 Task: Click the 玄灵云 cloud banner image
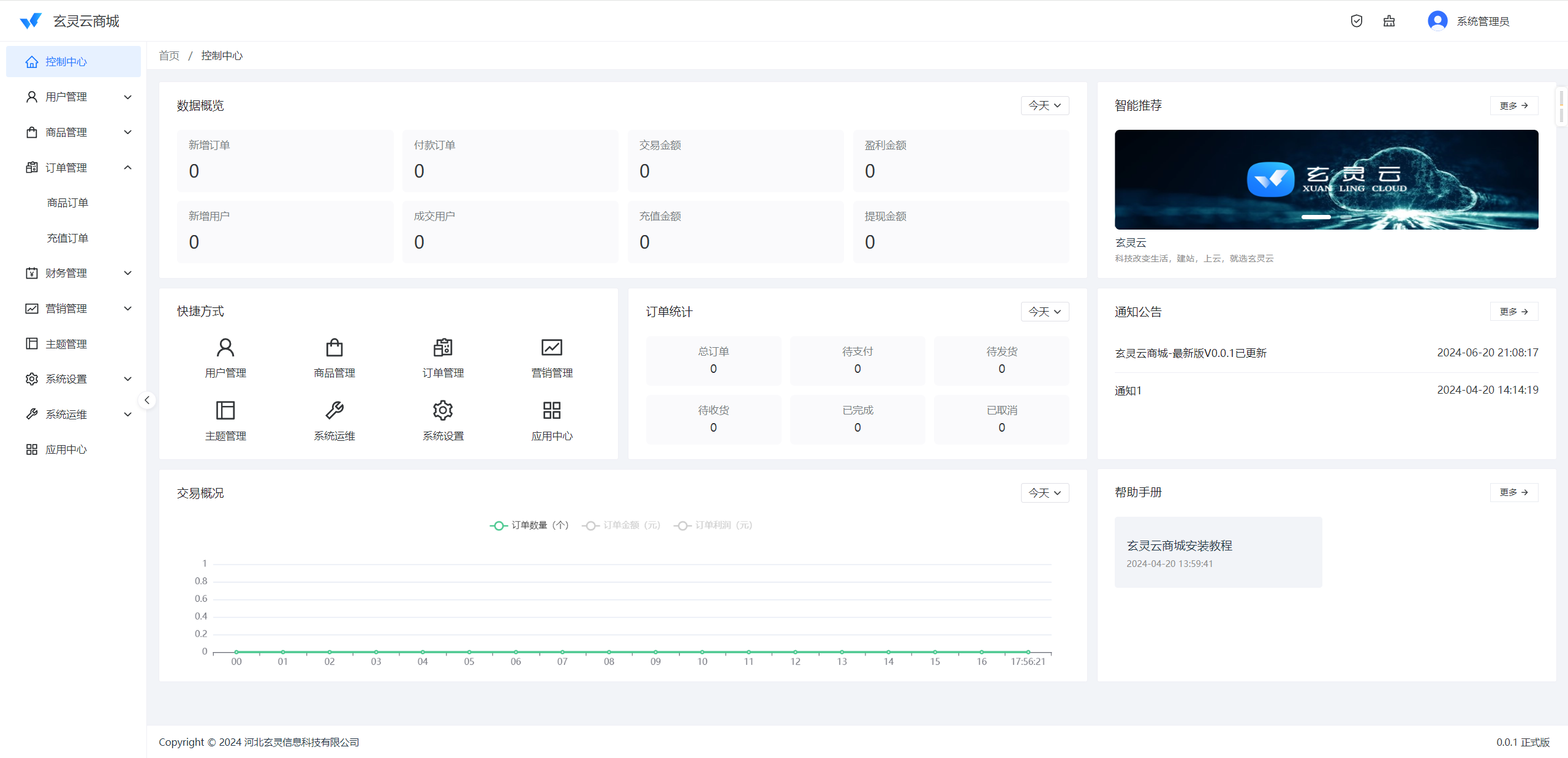[1326, 179]
